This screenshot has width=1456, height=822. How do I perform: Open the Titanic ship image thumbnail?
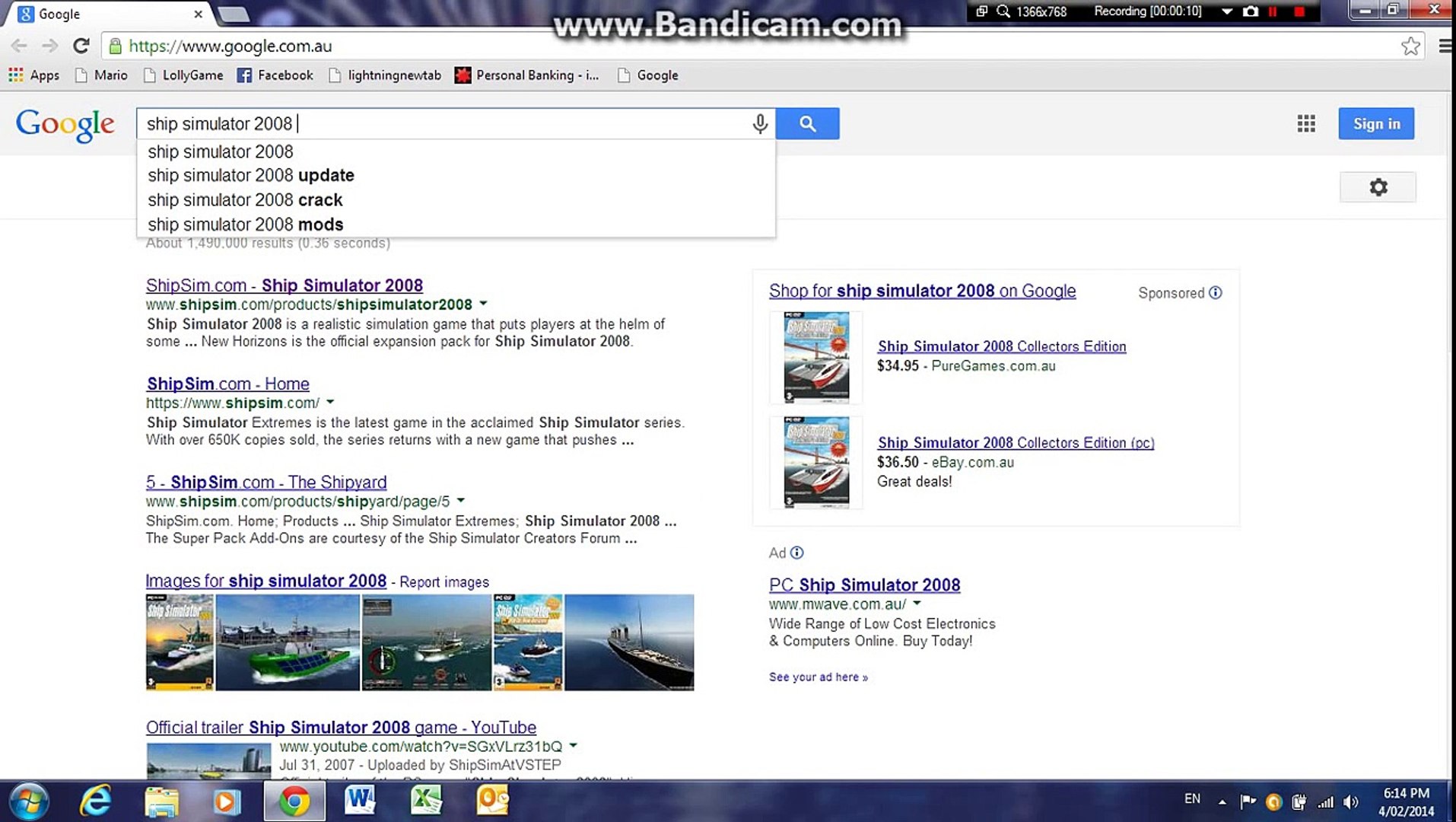[629, 642]
